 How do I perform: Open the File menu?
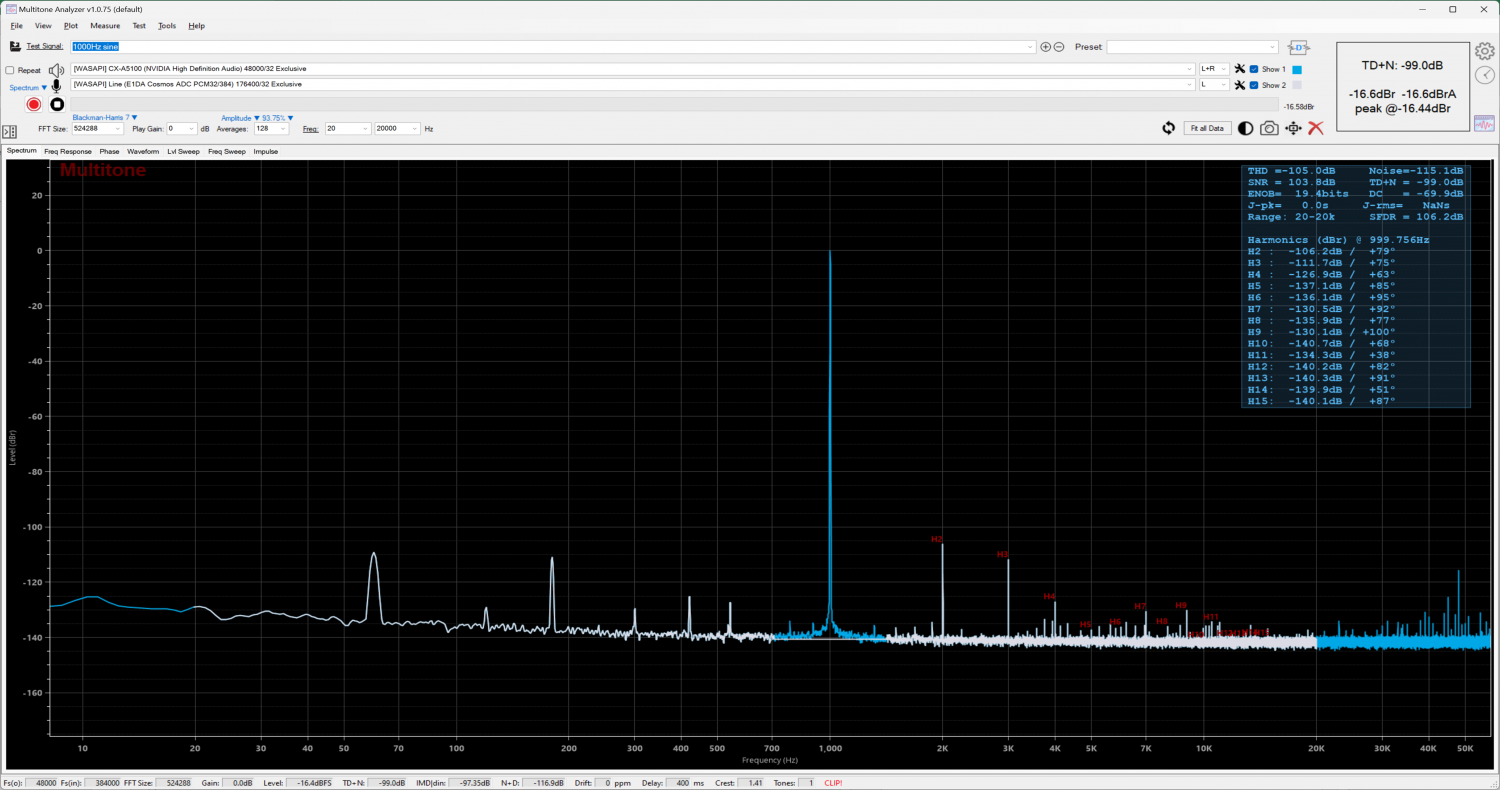click(16, 26)
